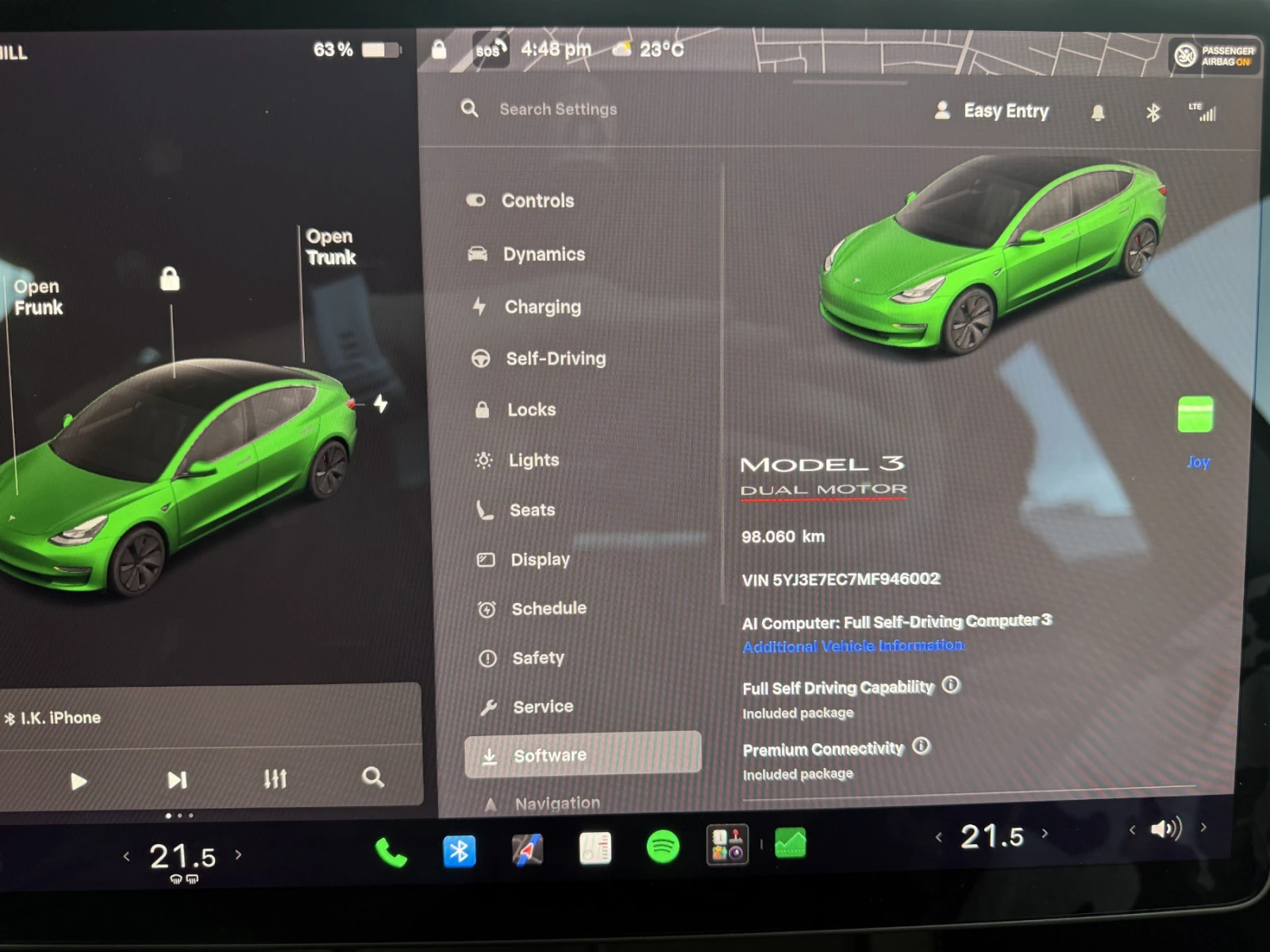
Task: Click the Search Settings field
Action: coord(558,109)
